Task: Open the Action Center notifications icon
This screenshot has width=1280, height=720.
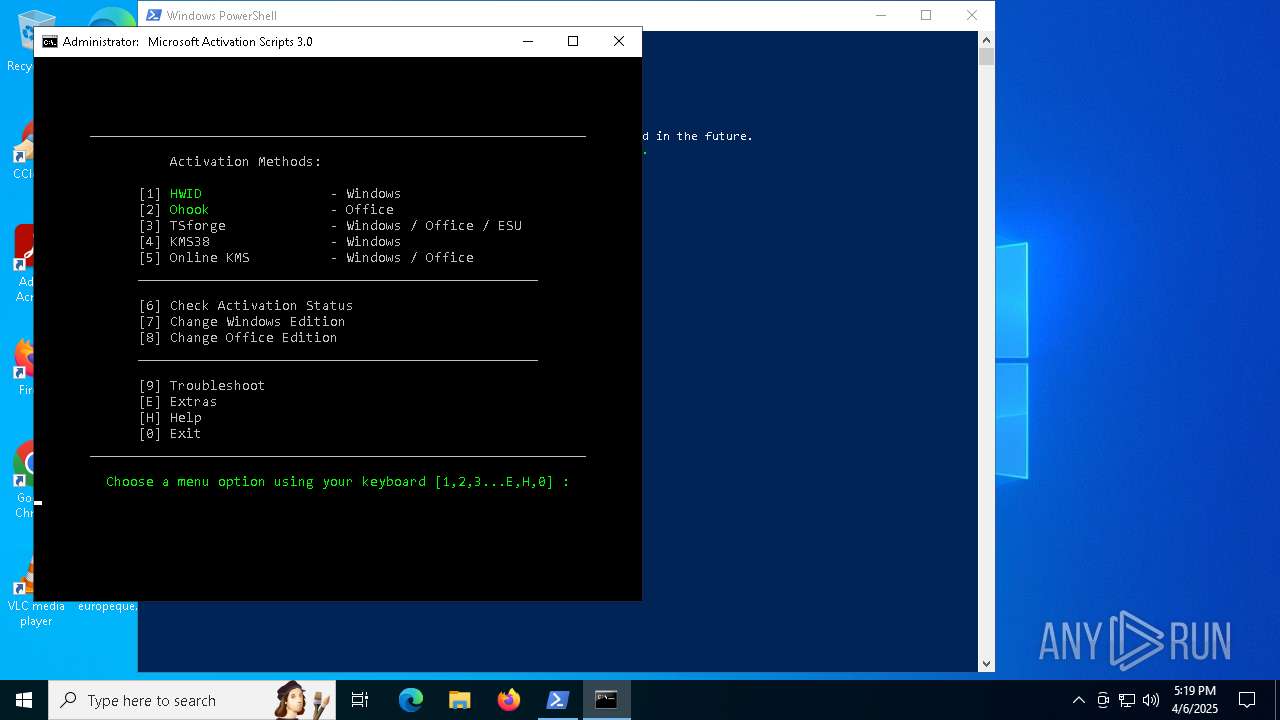Action: coord(1247,700)
